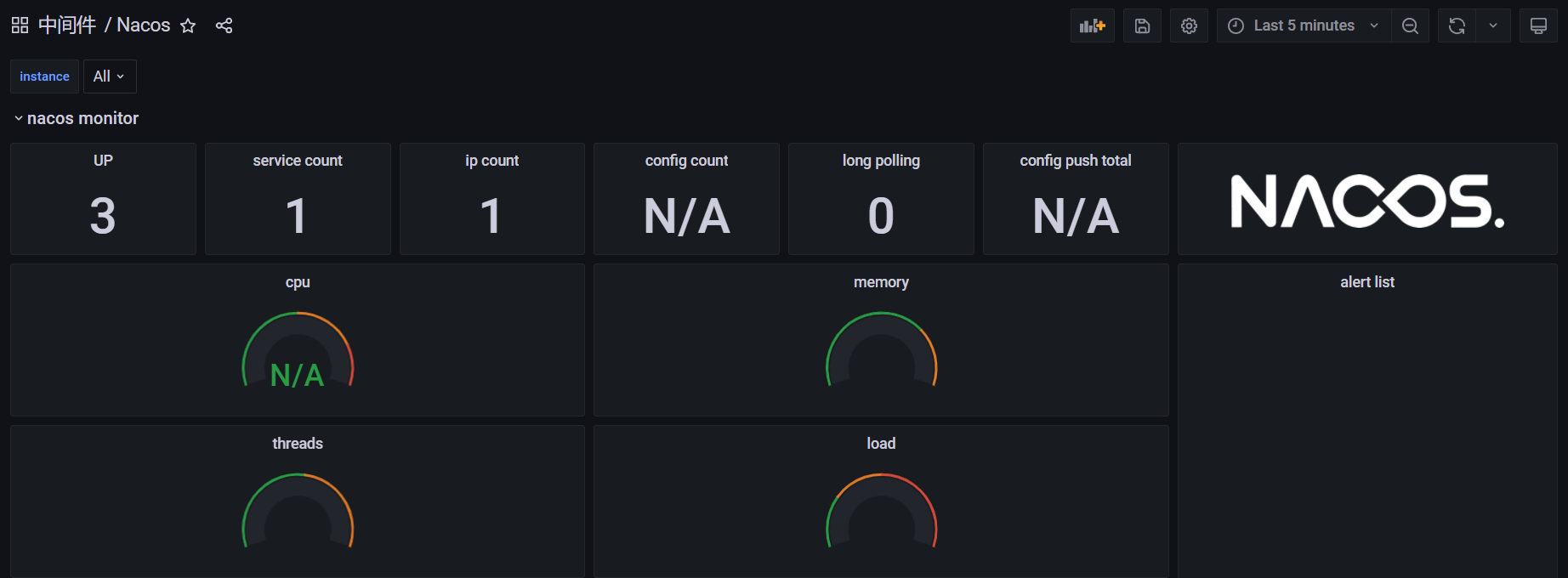Screen dimensions: 1568x578
Task: Cycle view mode monitor icon
Action: [x=1538, y=25]
